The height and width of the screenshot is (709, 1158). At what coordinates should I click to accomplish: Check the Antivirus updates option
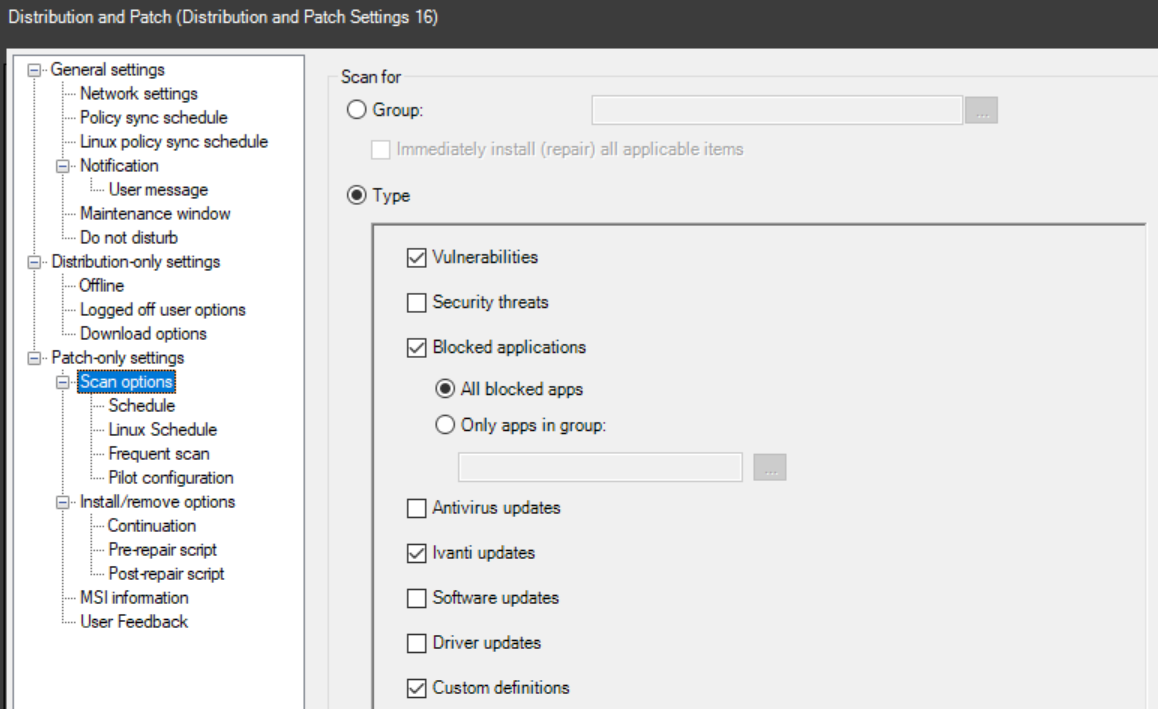pos(417,509)
